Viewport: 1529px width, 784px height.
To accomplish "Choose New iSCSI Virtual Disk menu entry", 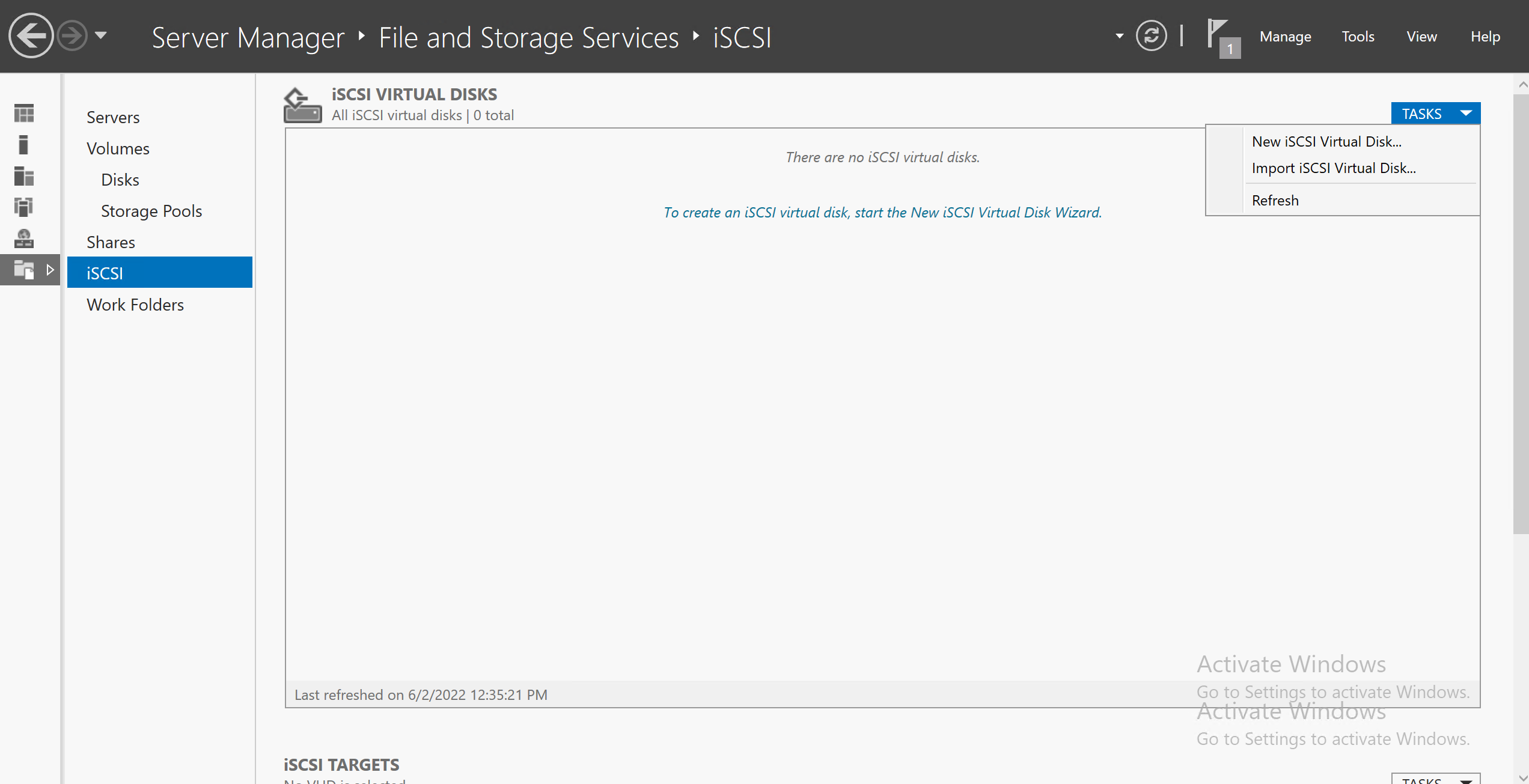I will pos(1326,142).
